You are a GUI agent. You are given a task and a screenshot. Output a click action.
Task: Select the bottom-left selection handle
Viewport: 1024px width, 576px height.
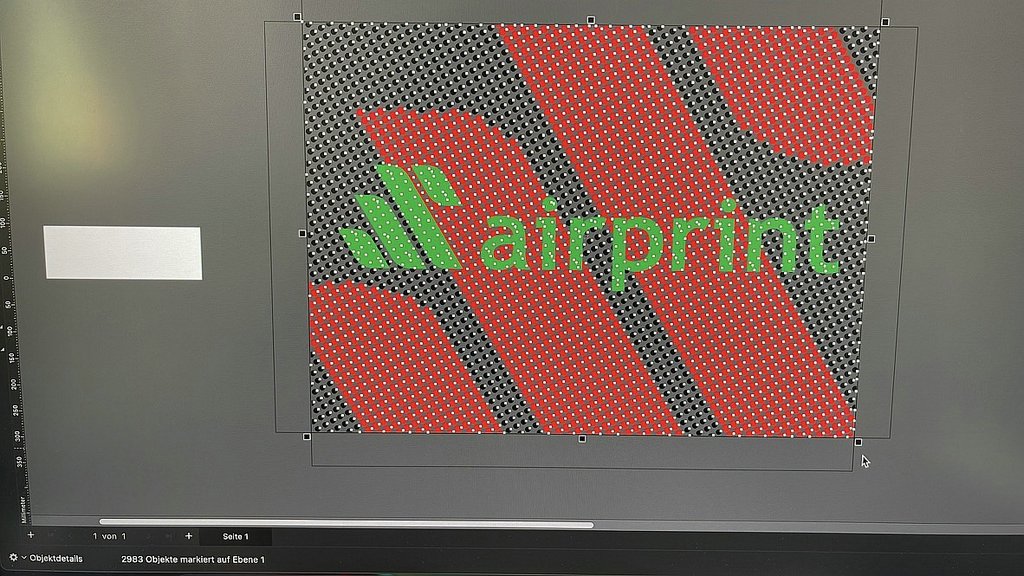[x=306, y=436]
